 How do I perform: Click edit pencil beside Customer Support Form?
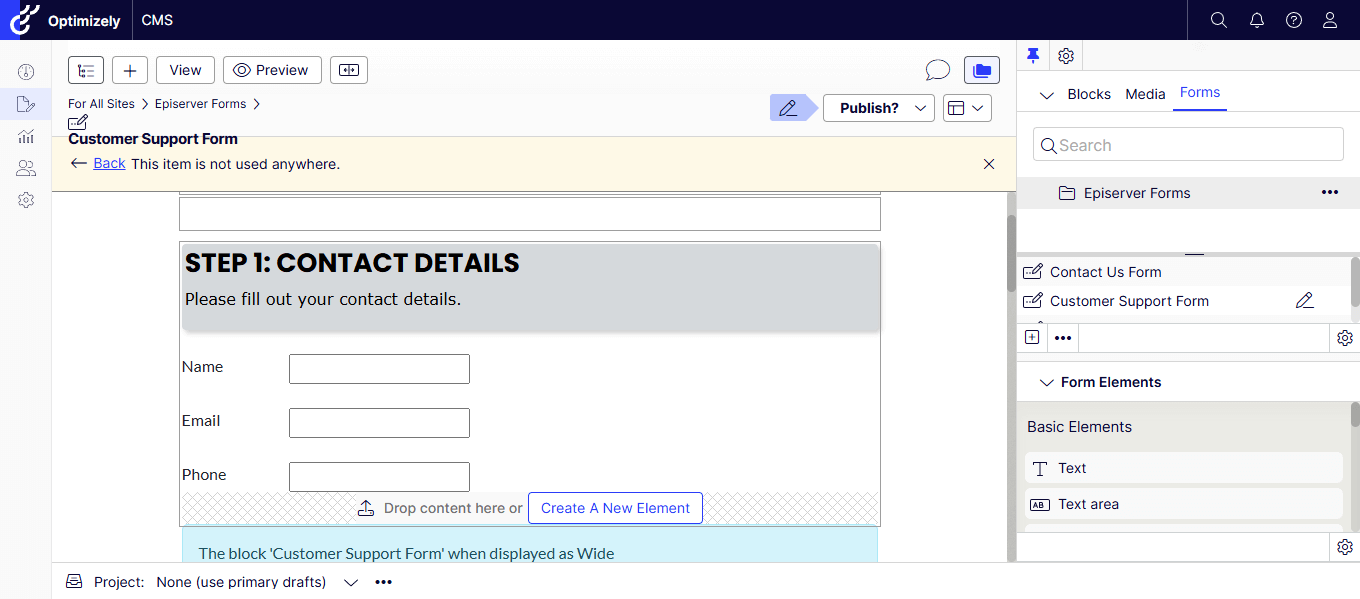pyautogui.click(x=1304, y=301)
